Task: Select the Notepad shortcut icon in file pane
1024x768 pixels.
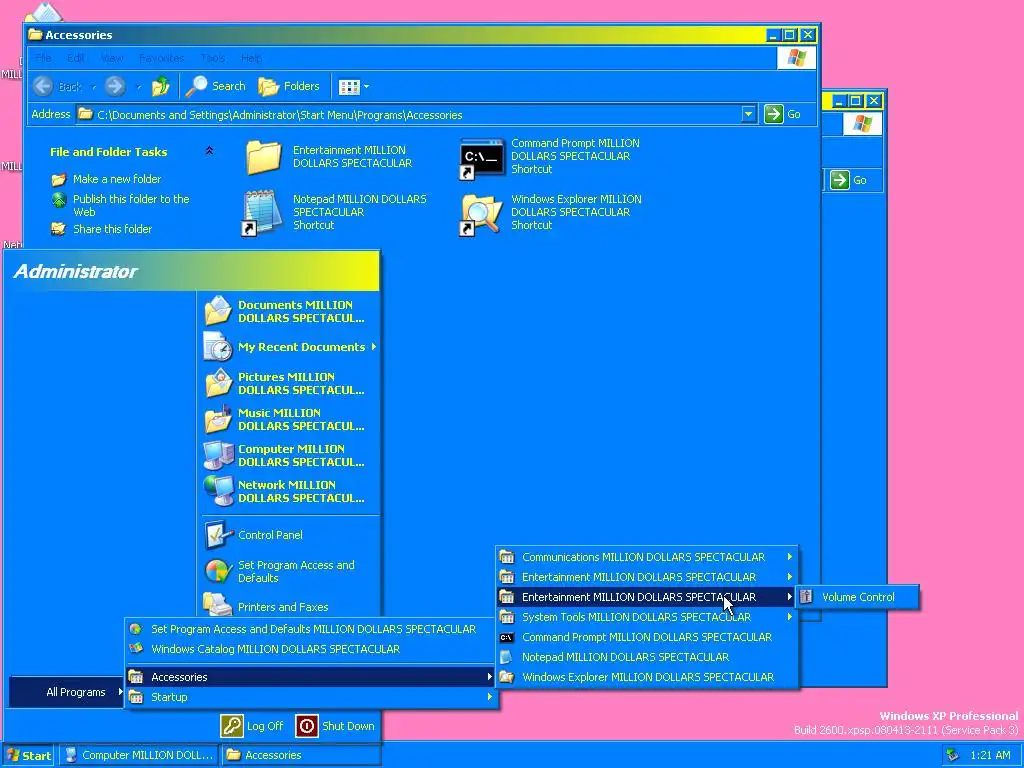Action: tap(263, 213)
